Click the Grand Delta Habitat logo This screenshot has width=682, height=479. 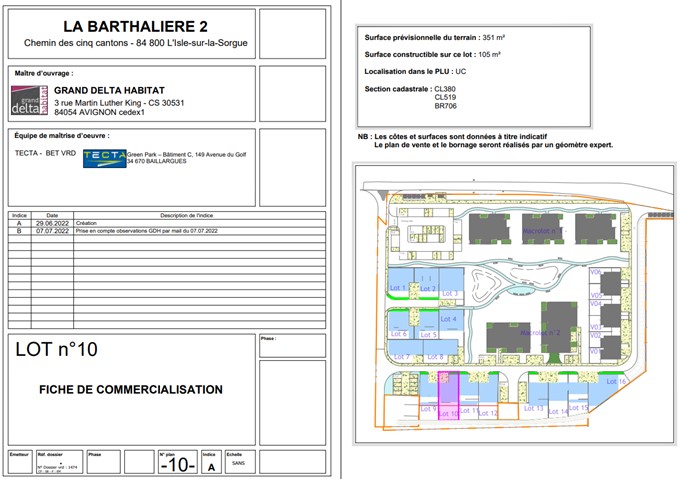coord(28,100)
